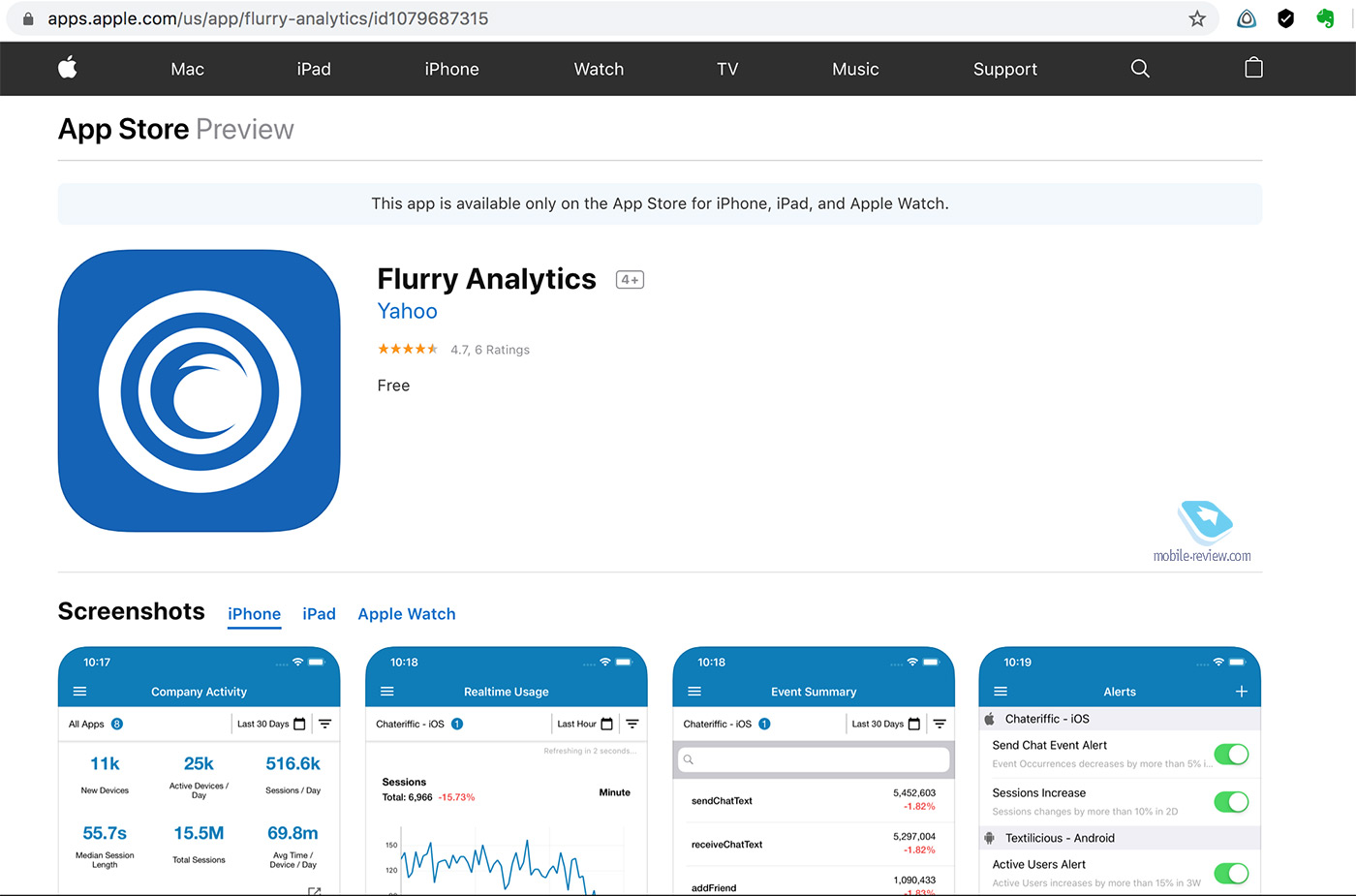
Task: Click the 4.7, 6 Ratings text
Action: [x=490, y=350]
